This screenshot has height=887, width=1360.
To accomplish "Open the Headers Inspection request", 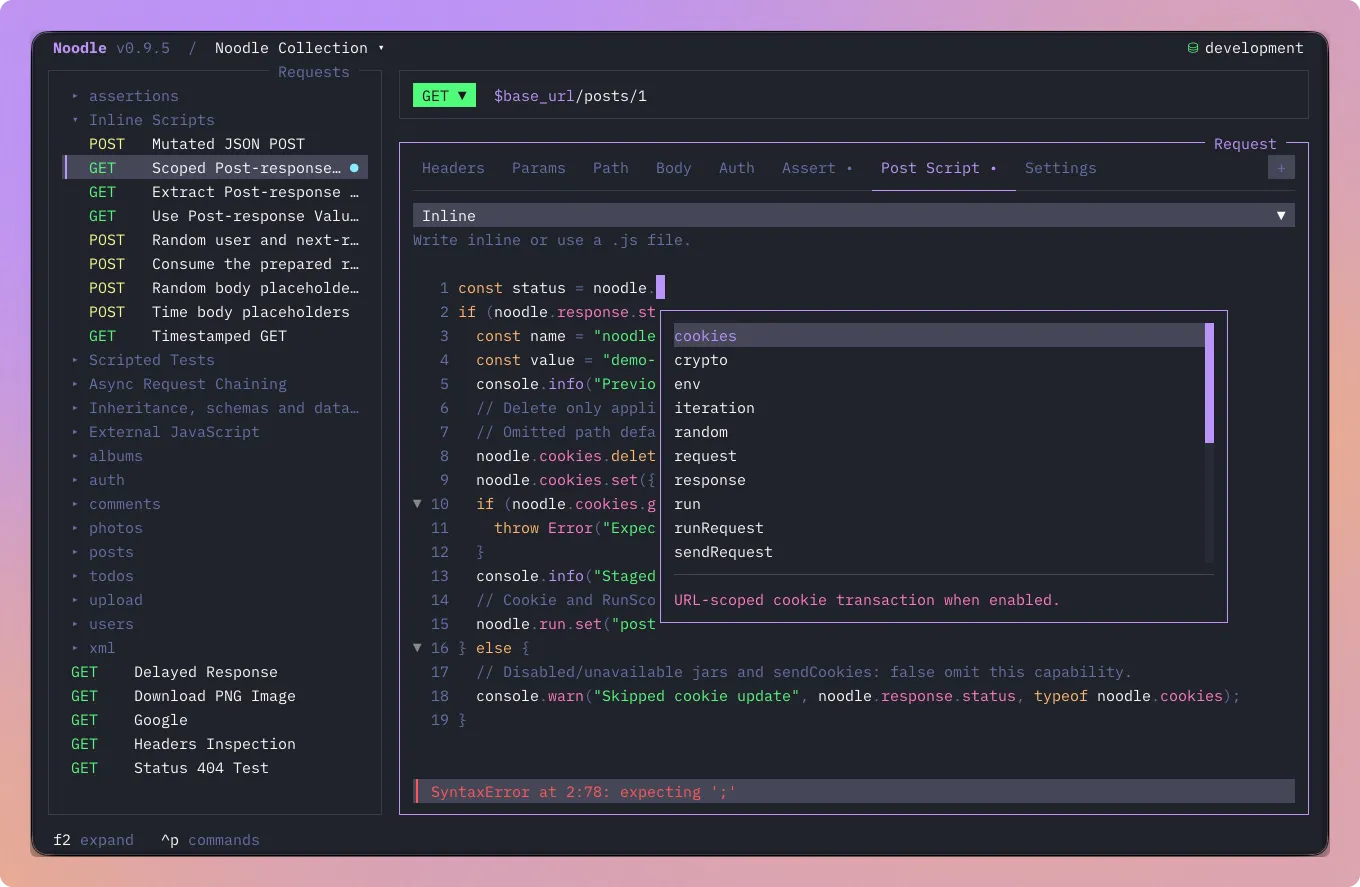I will click(215, 744).
